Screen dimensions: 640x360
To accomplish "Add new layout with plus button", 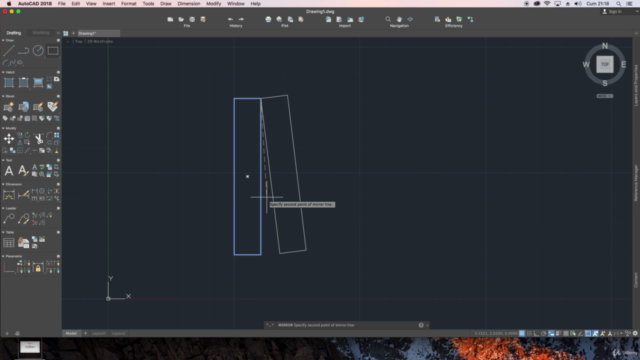I will 85,333.
